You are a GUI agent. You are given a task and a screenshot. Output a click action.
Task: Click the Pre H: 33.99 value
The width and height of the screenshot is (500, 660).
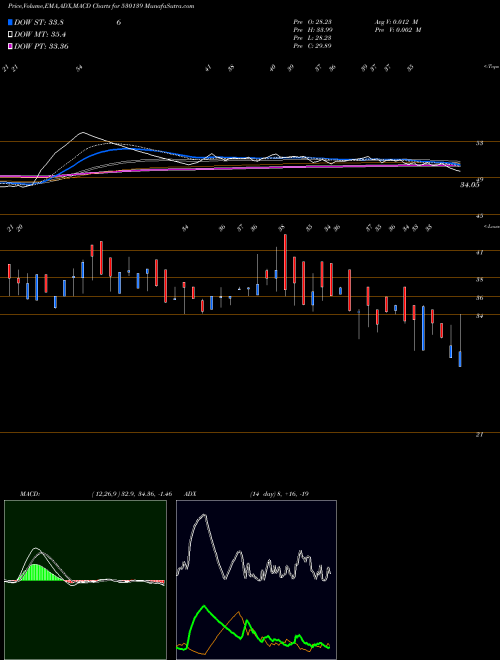[x=312, y=30]
